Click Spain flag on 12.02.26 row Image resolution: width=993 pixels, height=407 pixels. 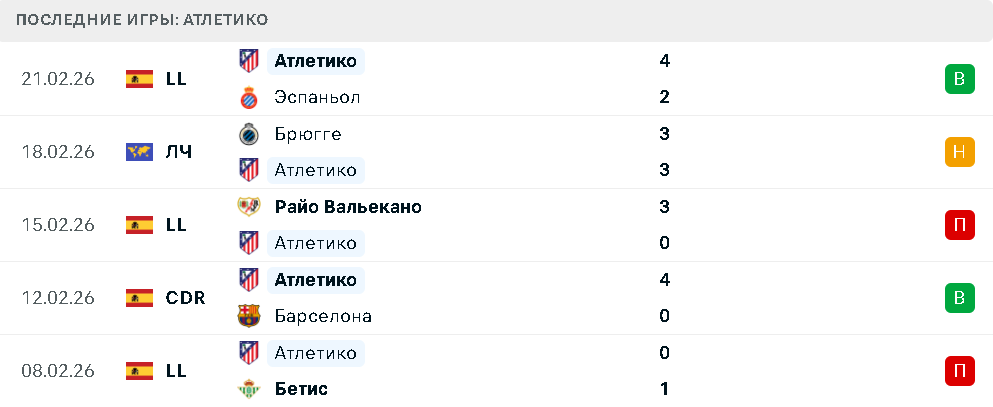[x=139, y=298]
